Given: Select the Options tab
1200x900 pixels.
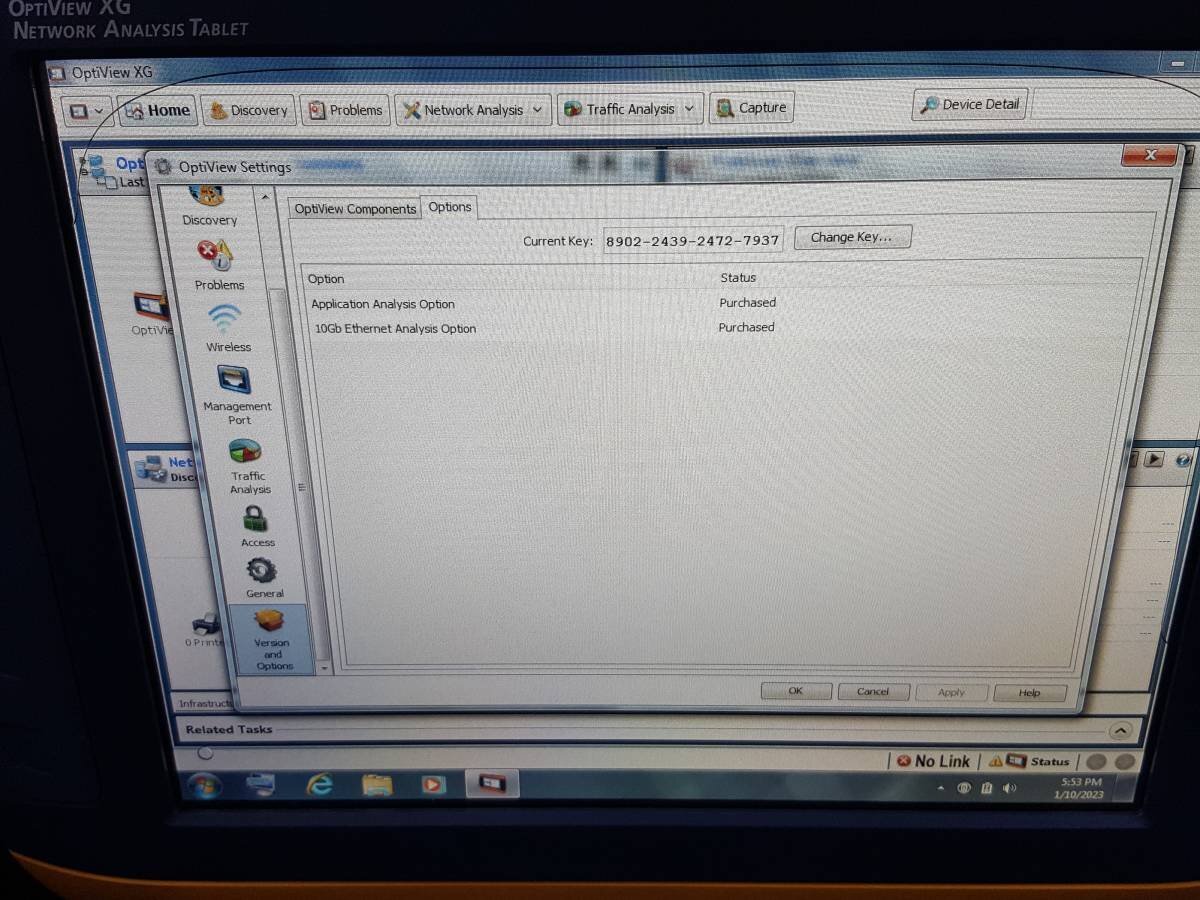Looking at the screenshot, I should (x=450, y=207).
